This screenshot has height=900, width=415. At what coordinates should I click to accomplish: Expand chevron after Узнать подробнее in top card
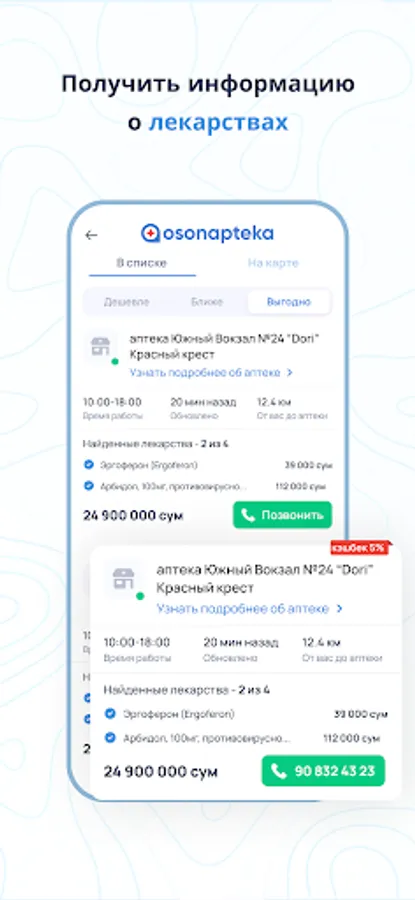[290, 373]
